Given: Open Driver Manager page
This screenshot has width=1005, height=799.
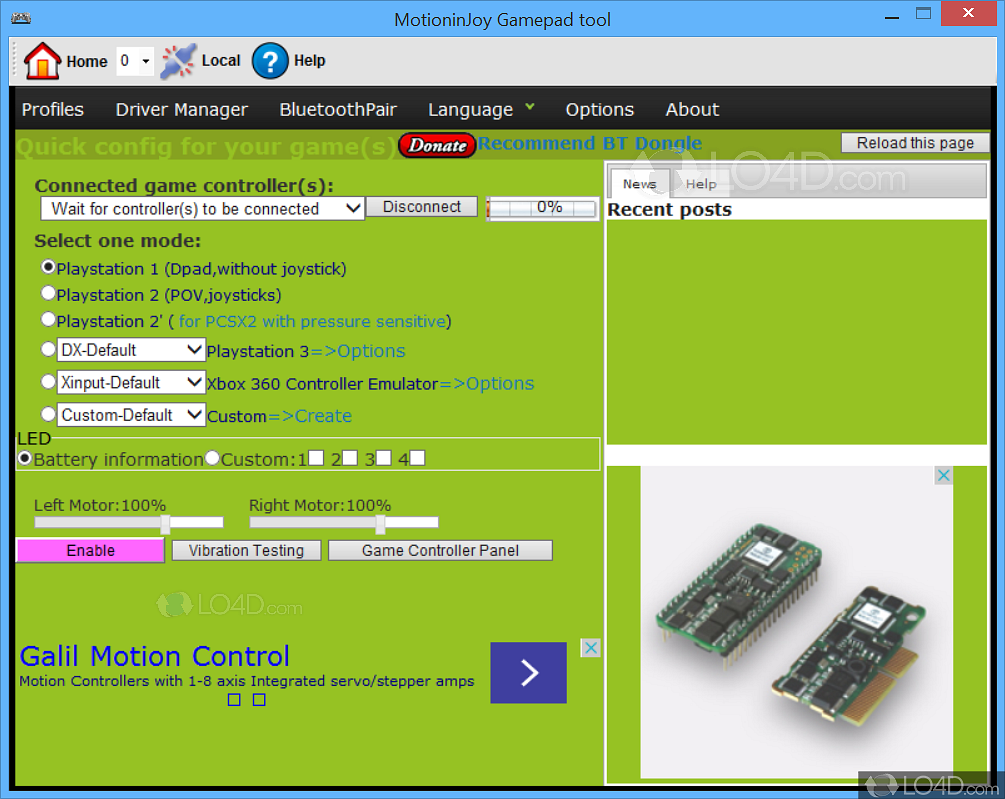Looking at the screenshot, I should pyautogui.click(x=181, y=110).
